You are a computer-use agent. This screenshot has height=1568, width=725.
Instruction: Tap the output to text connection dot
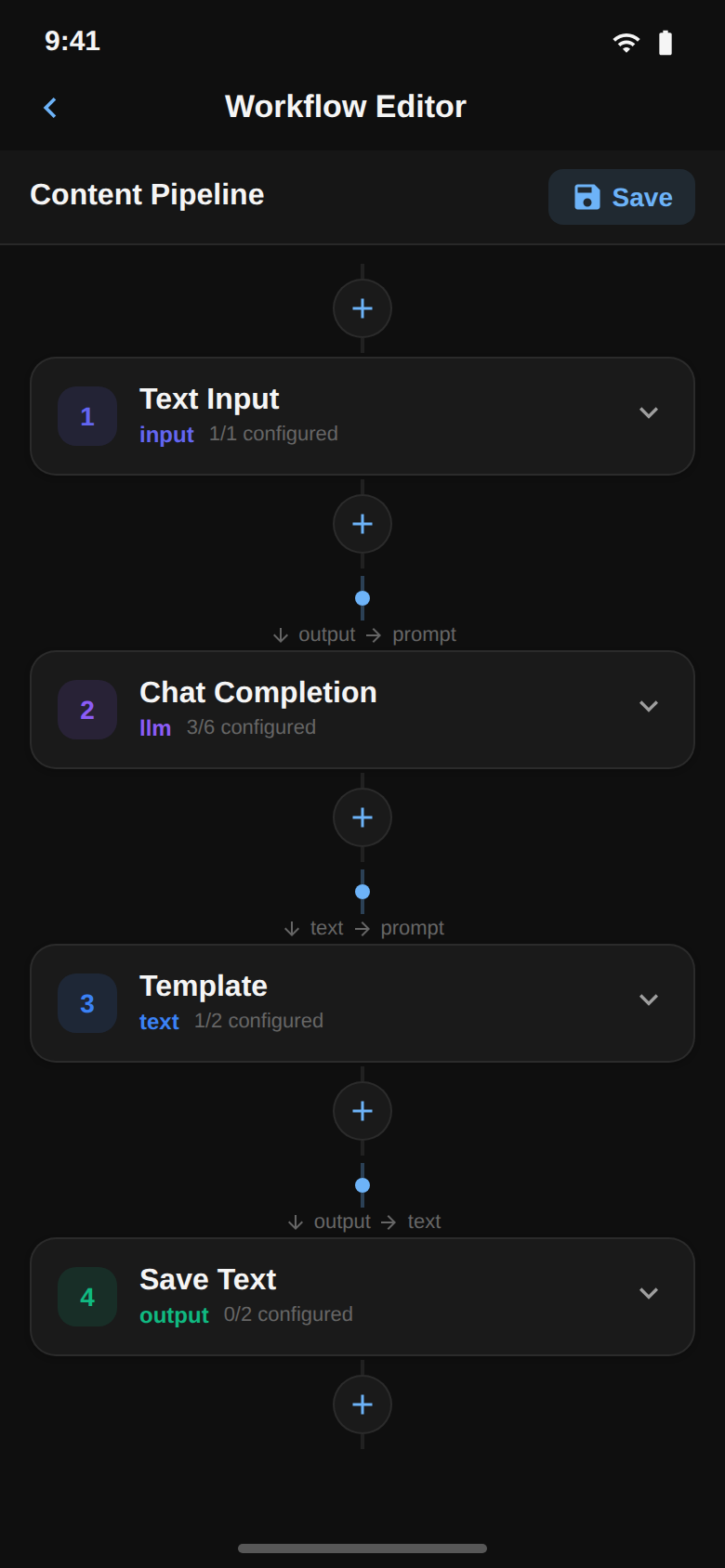coord(362,1184)
